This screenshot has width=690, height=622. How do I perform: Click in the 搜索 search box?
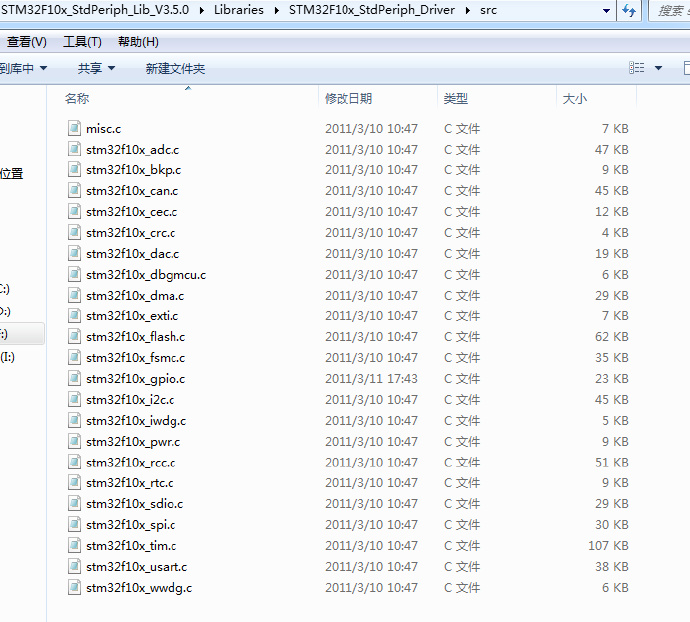click(670, 10)
